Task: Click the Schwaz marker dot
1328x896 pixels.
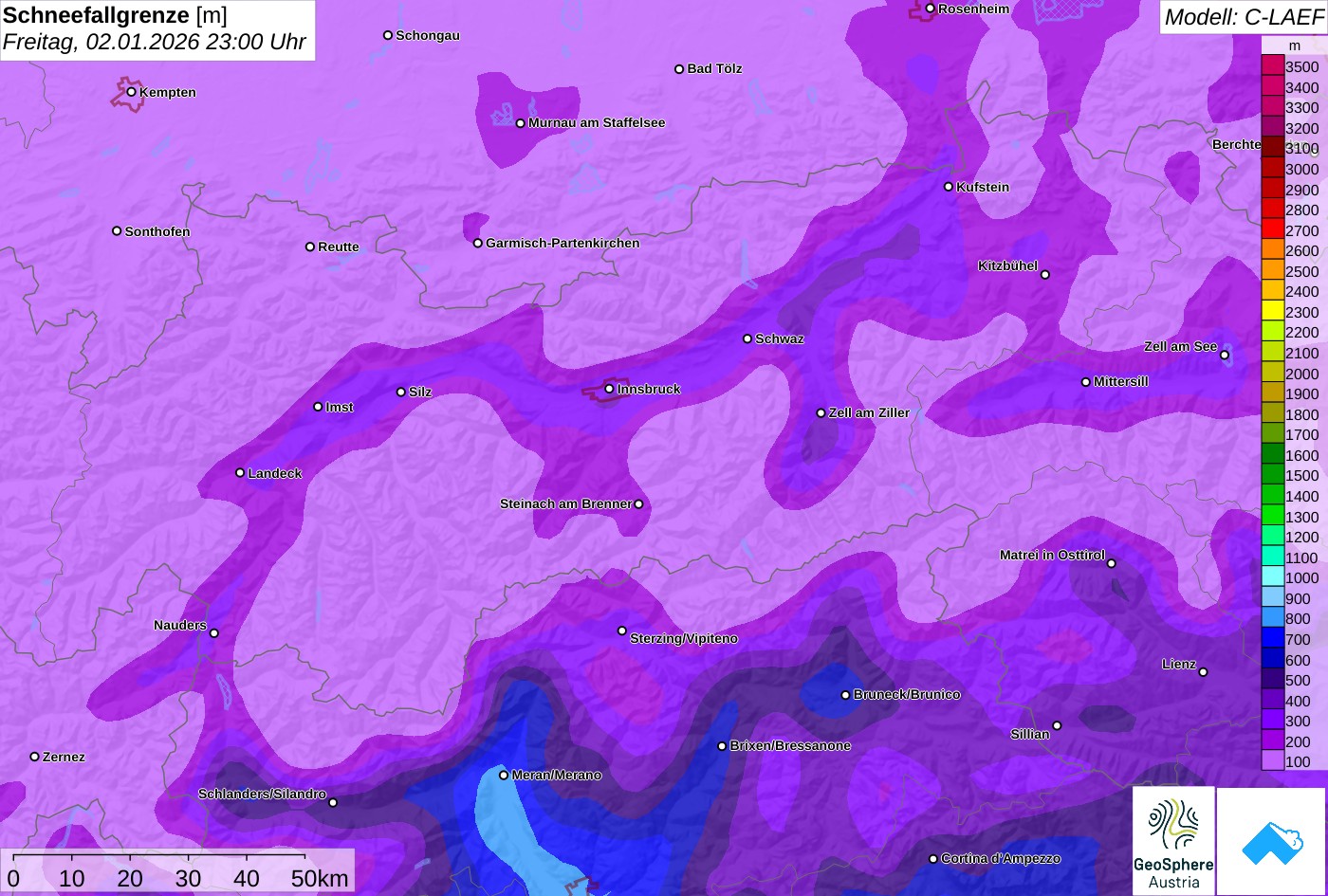Action: pyautogui.click(x=747, y=338)
